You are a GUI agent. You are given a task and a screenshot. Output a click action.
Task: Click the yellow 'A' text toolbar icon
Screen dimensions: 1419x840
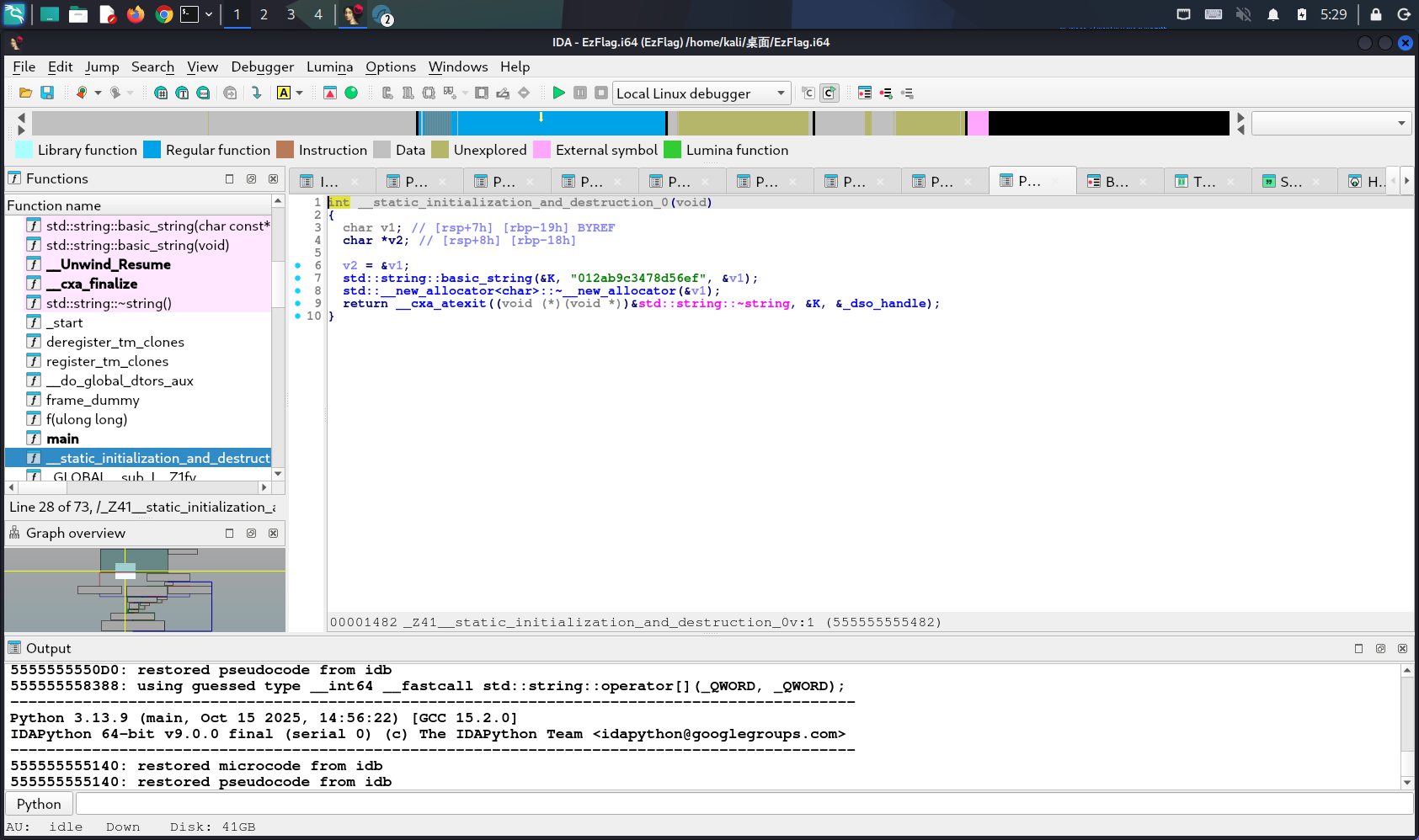tap(284, 93)
